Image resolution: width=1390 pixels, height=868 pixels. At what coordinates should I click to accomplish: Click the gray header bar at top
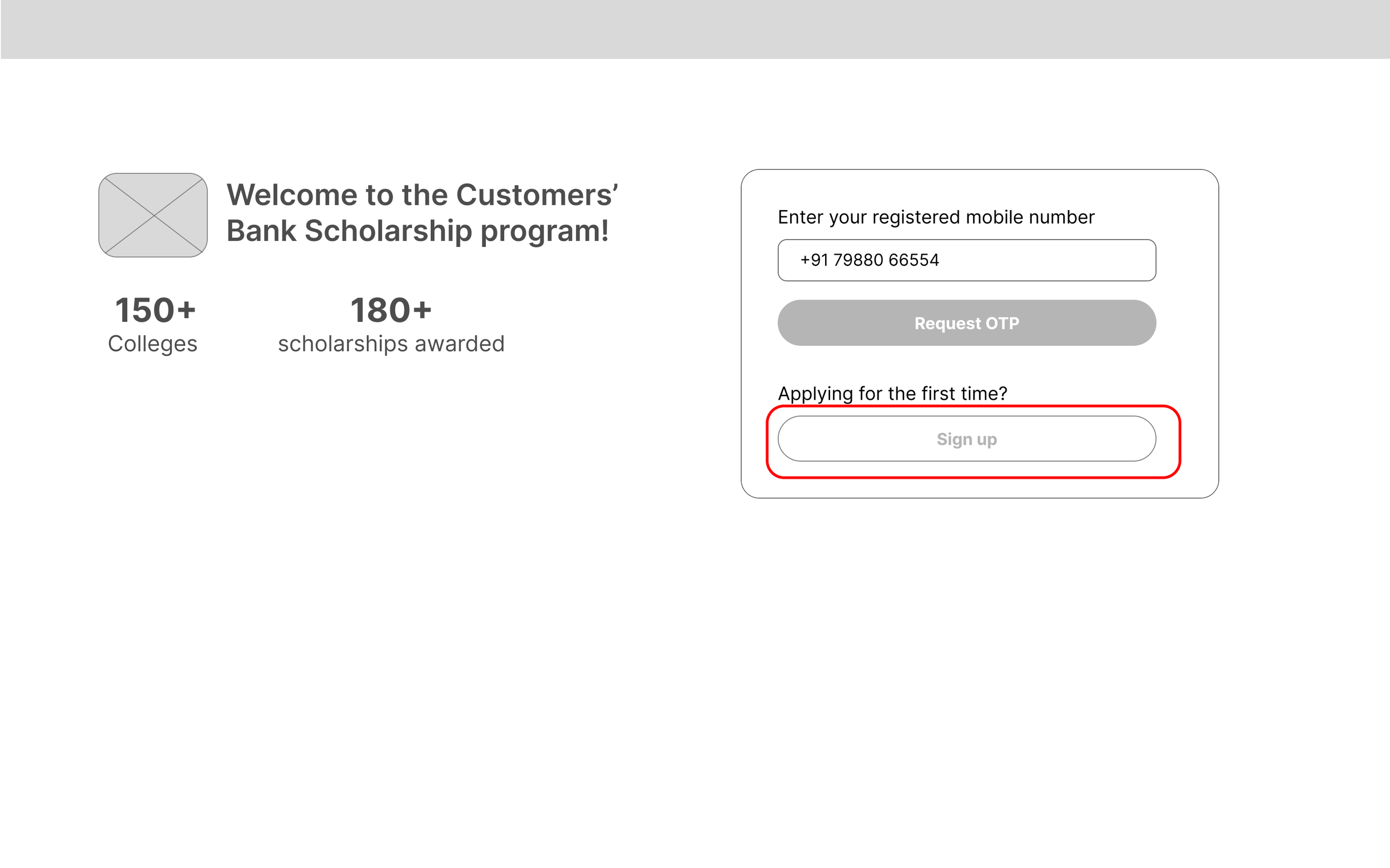coord(694,29)
